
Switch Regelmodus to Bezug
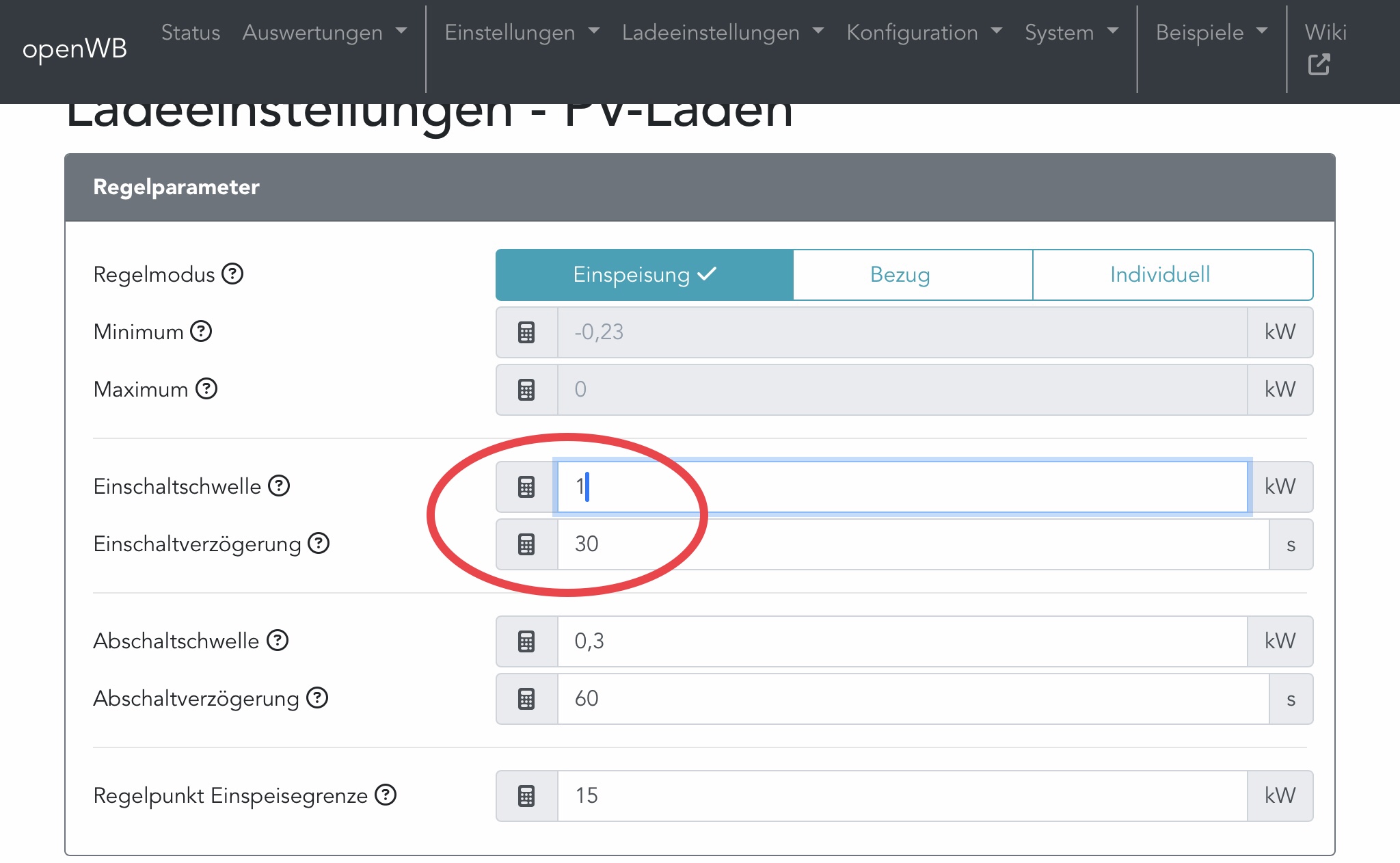pyautogui.click(x=900, y=275)
